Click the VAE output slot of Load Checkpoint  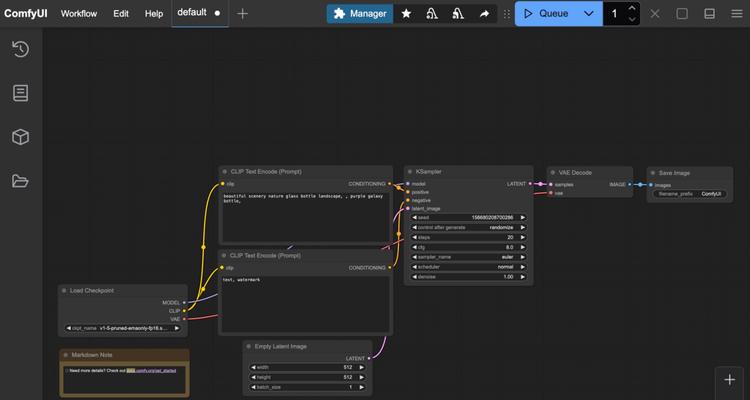click(x=184, y=319)
